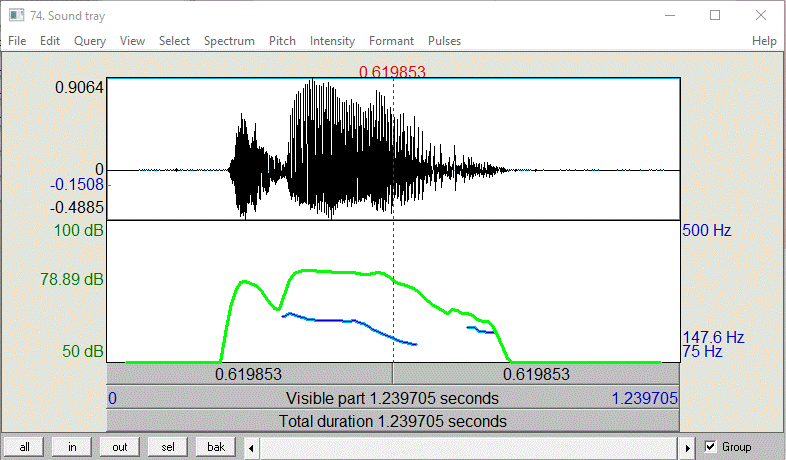The height and width of the screenshot is (460, 786).
Task: Click the 78.89 dB intensity value
Action: [x=72, y=279]
